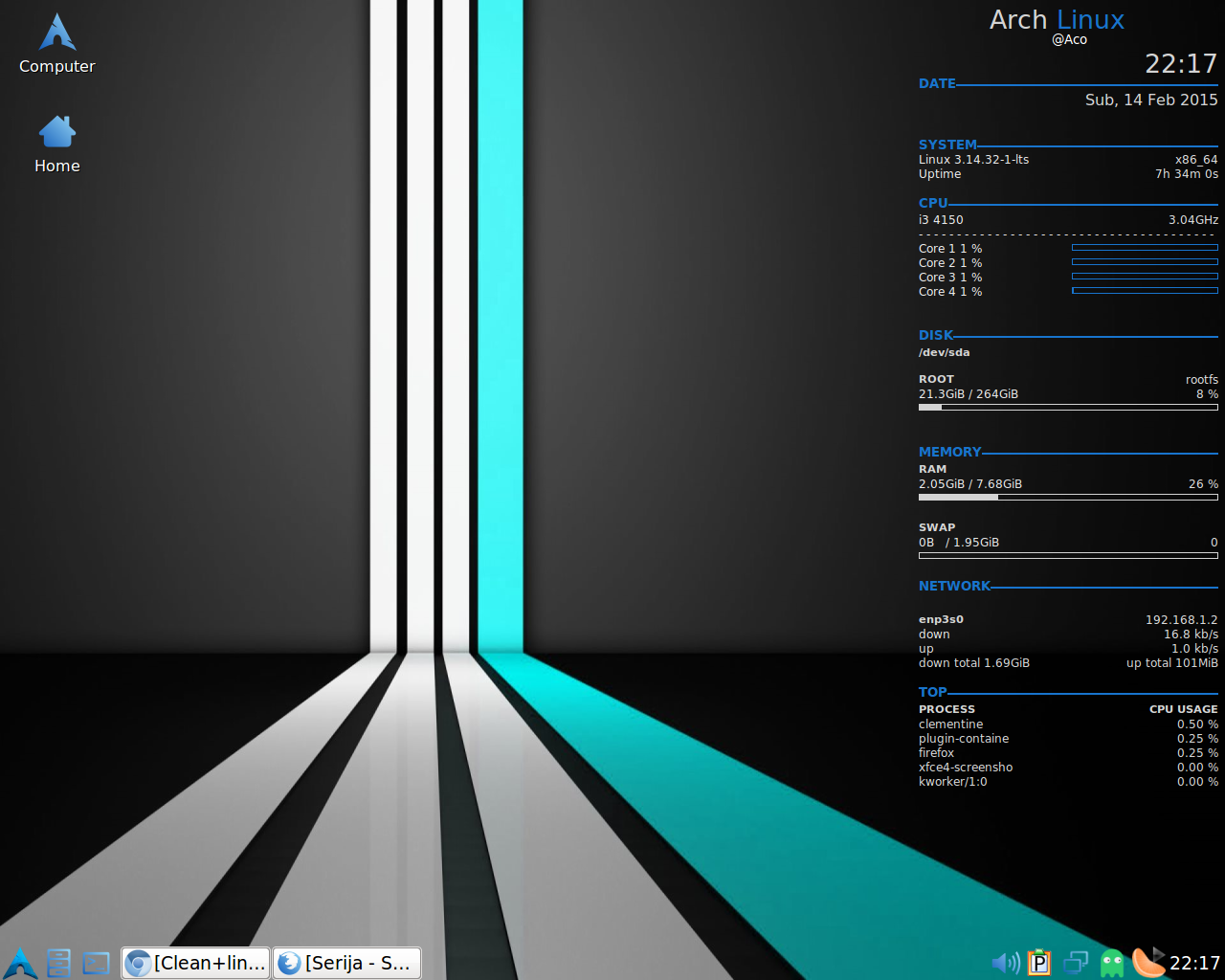Click the CPU frequency '3.04GHz'
This screenshot has height=980, width=1225.
[1193, 220]
